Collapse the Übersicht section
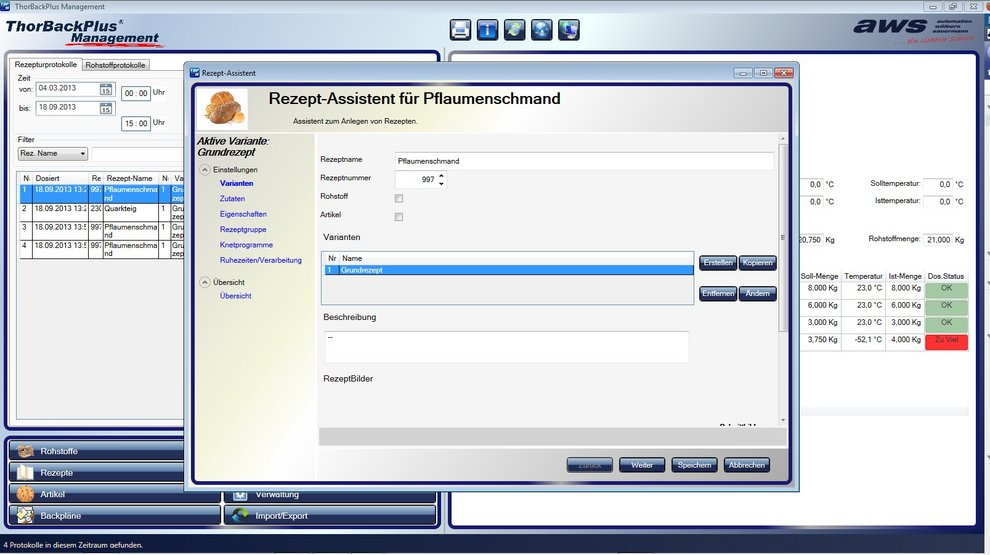990x555 pixels. [205, 282]
